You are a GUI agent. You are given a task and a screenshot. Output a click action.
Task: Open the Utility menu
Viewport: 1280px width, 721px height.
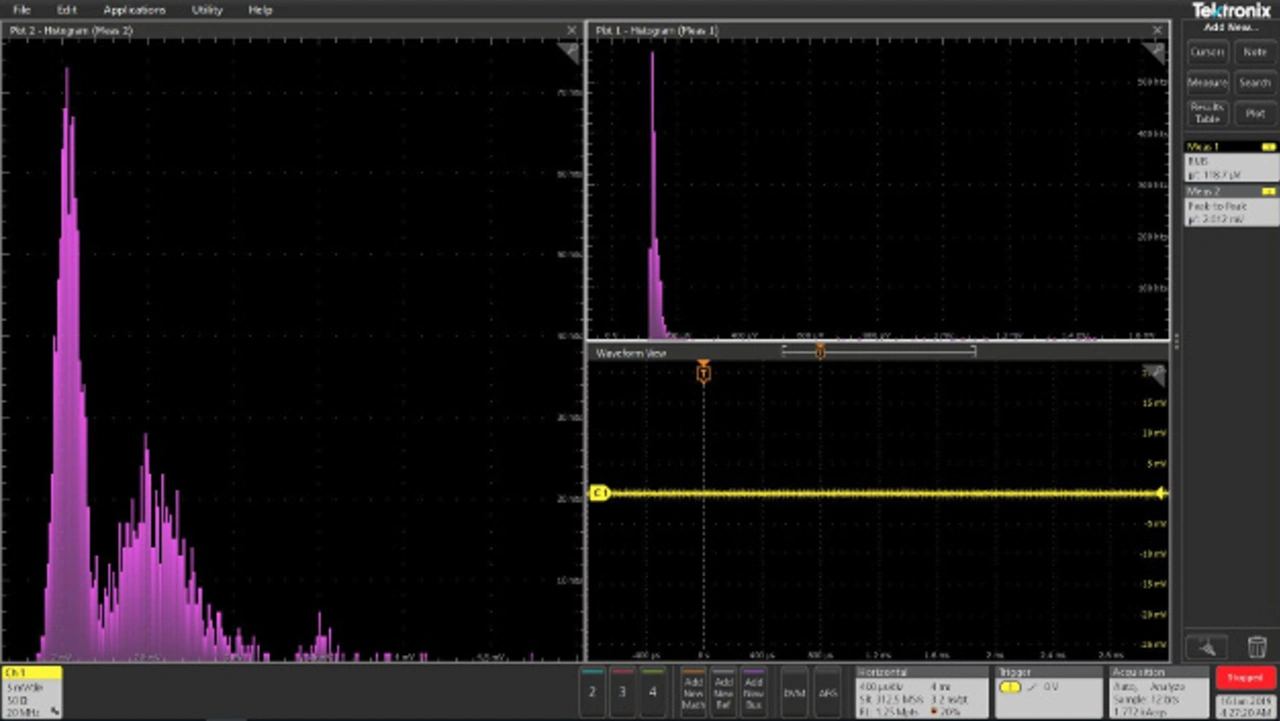click(207, 10)
